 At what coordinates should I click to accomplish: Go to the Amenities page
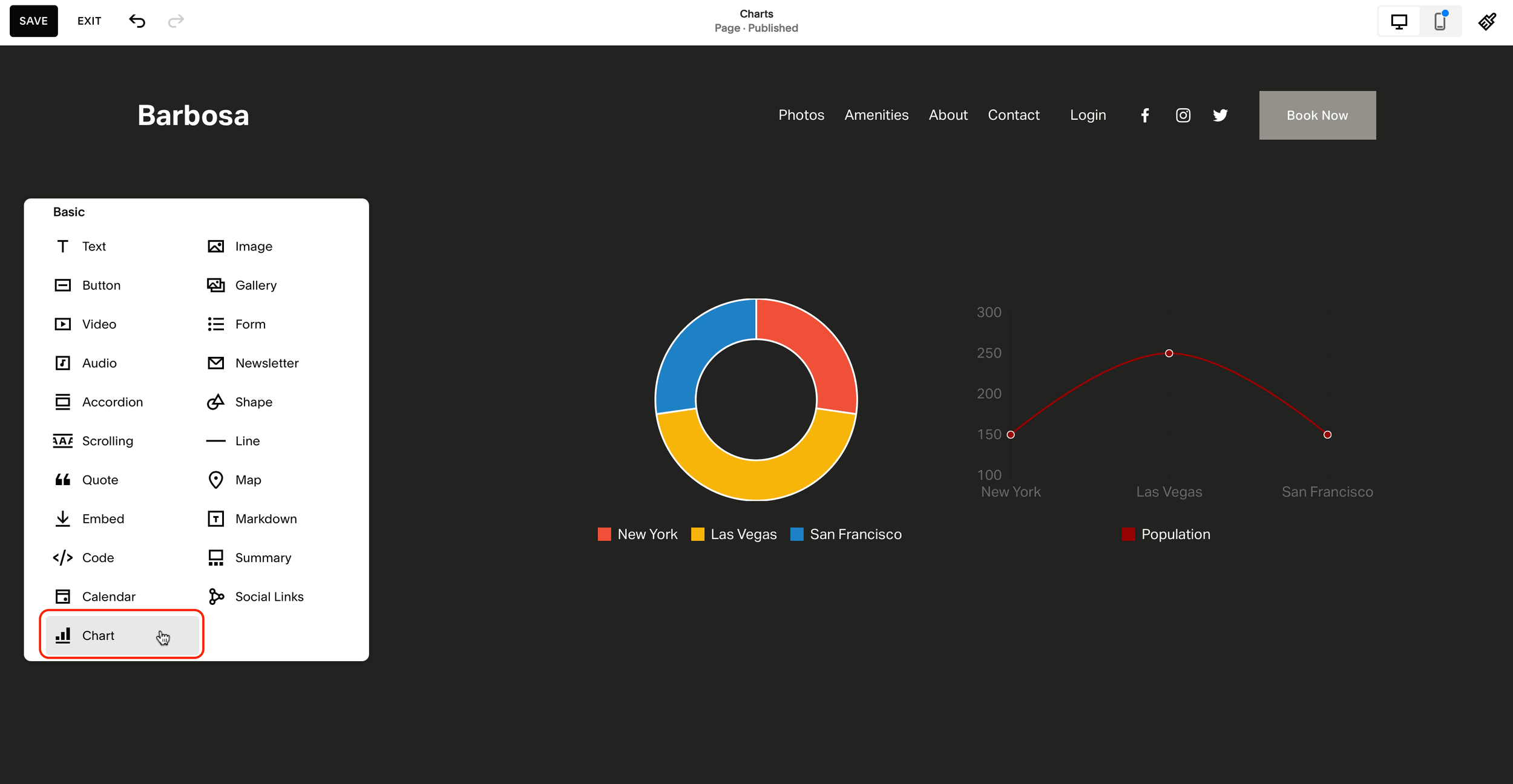pos(876,115)
